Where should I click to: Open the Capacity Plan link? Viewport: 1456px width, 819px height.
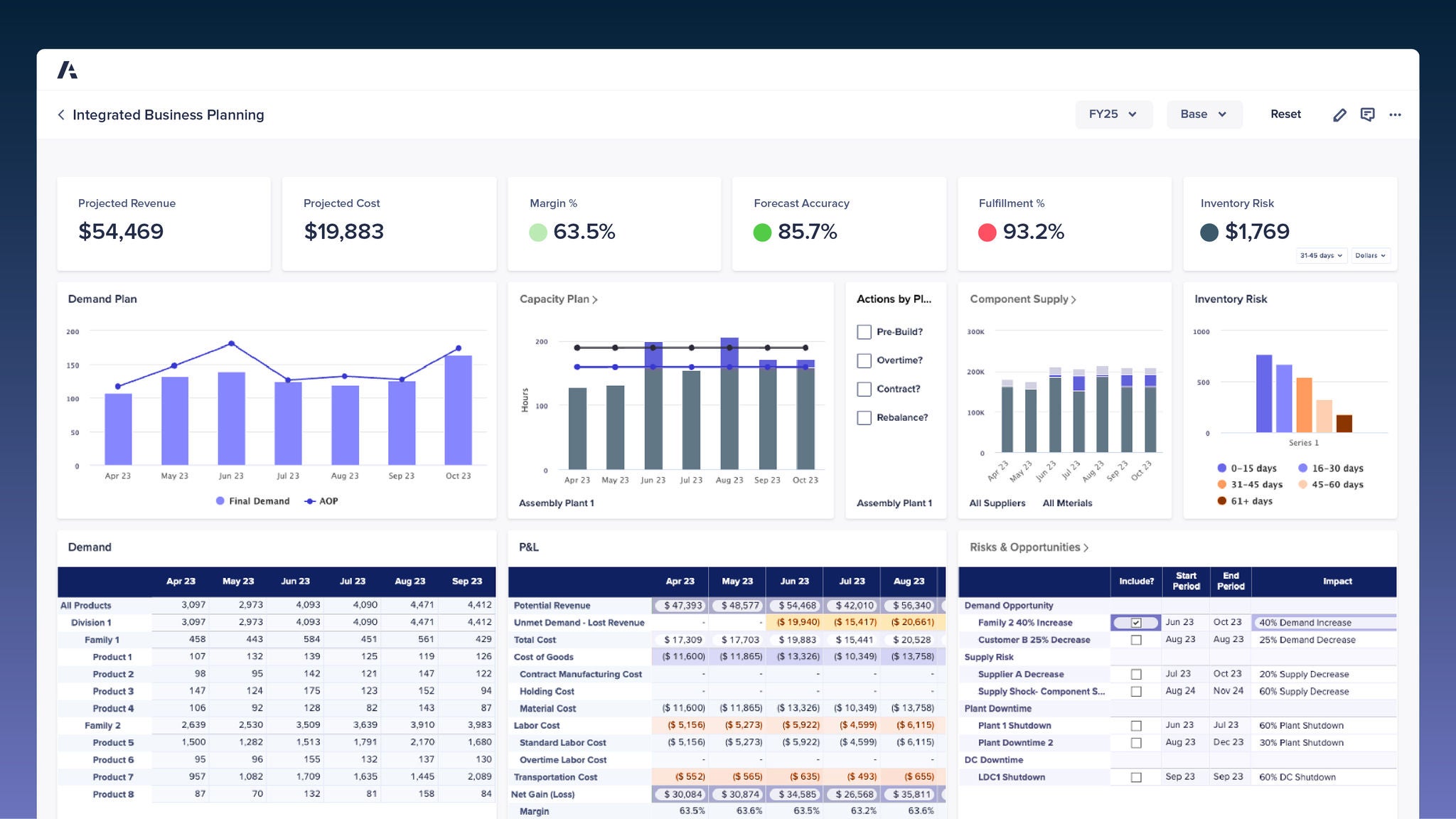558,299
